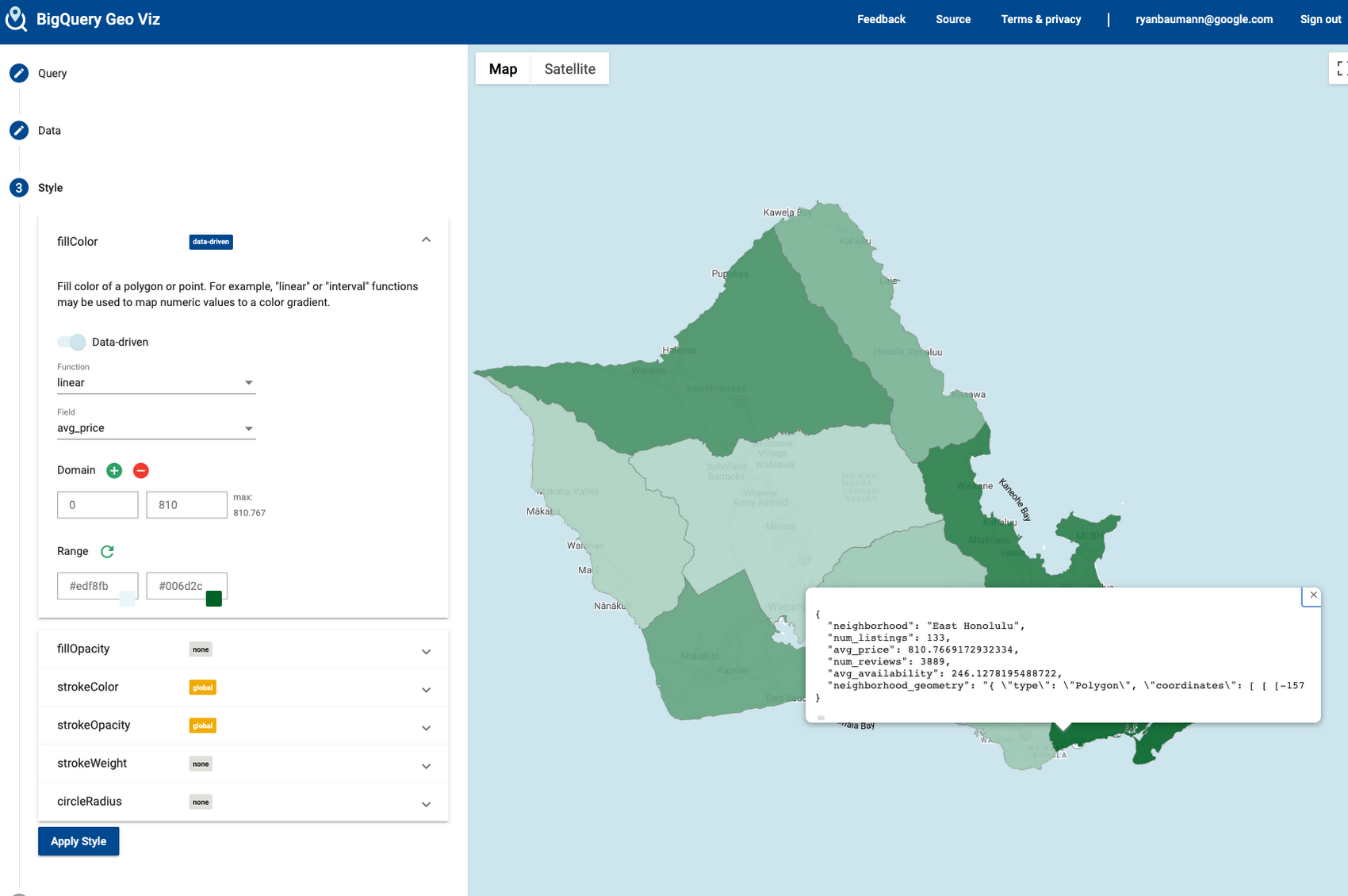Pick the dark green #006d2c swatch
The image size is (1348, 896).
pyautogui.click(x=214, y=599)
